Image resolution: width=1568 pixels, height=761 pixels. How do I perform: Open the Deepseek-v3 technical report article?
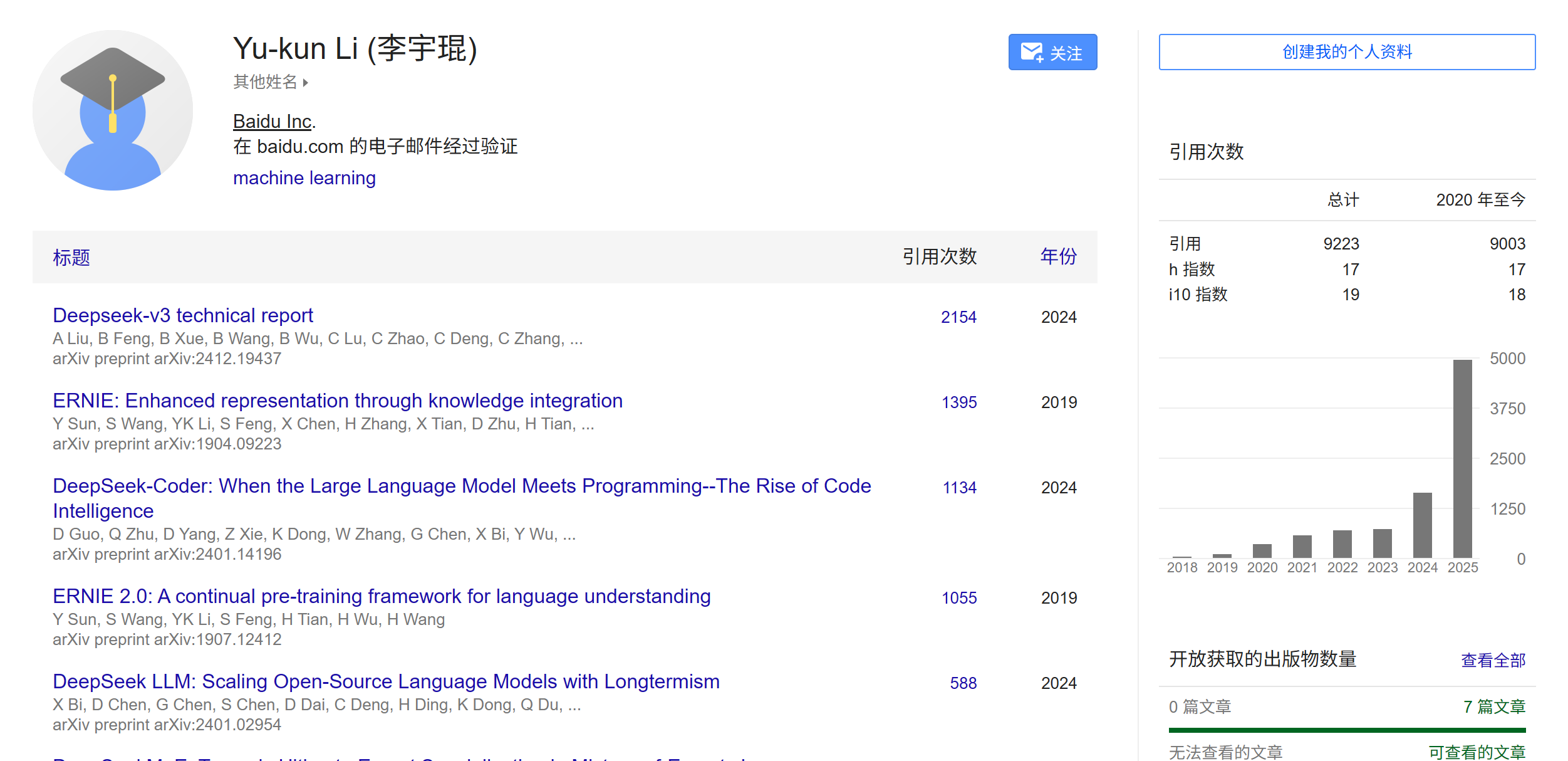tap(182, 315)
